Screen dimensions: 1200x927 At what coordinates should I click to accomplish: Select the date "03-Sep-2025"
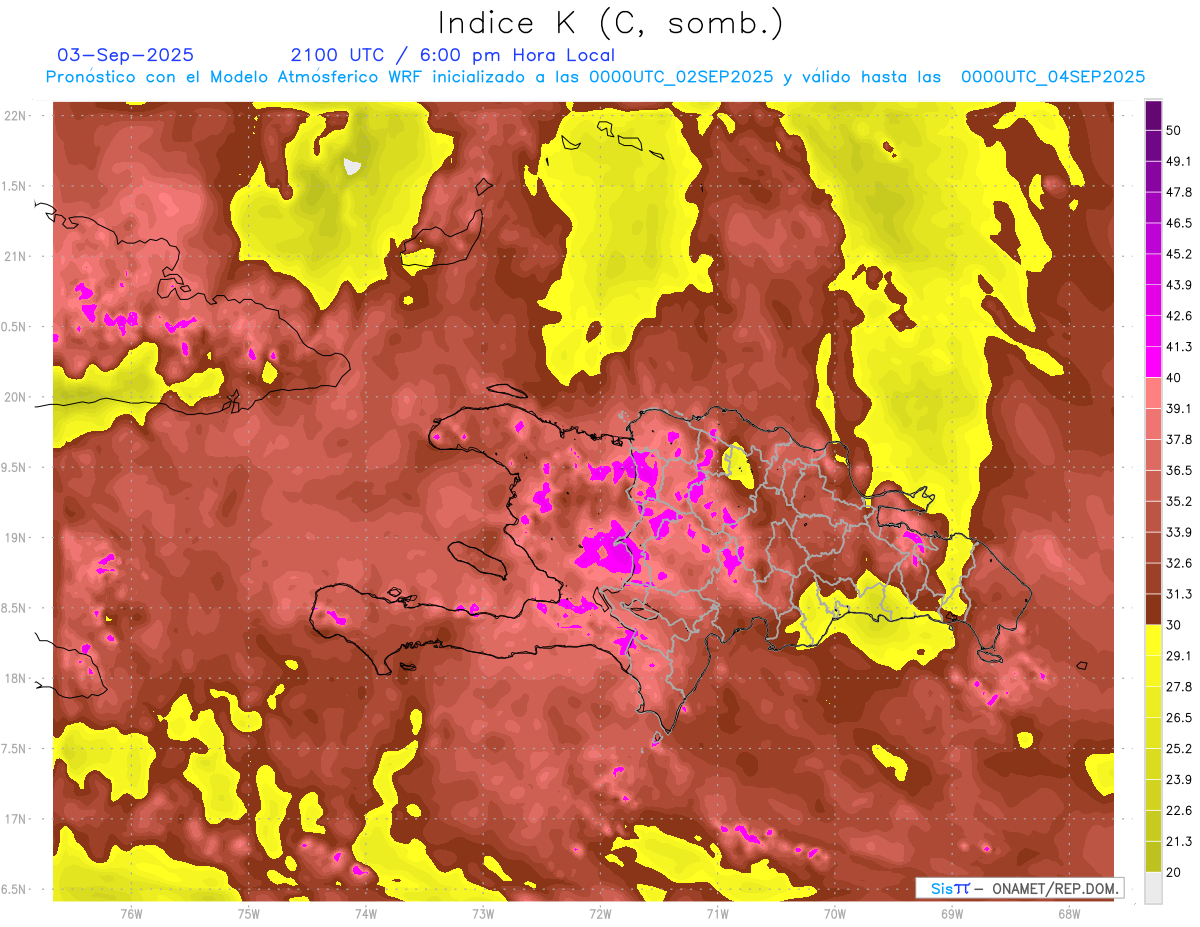pyautogui.click(x=126, y=55)
